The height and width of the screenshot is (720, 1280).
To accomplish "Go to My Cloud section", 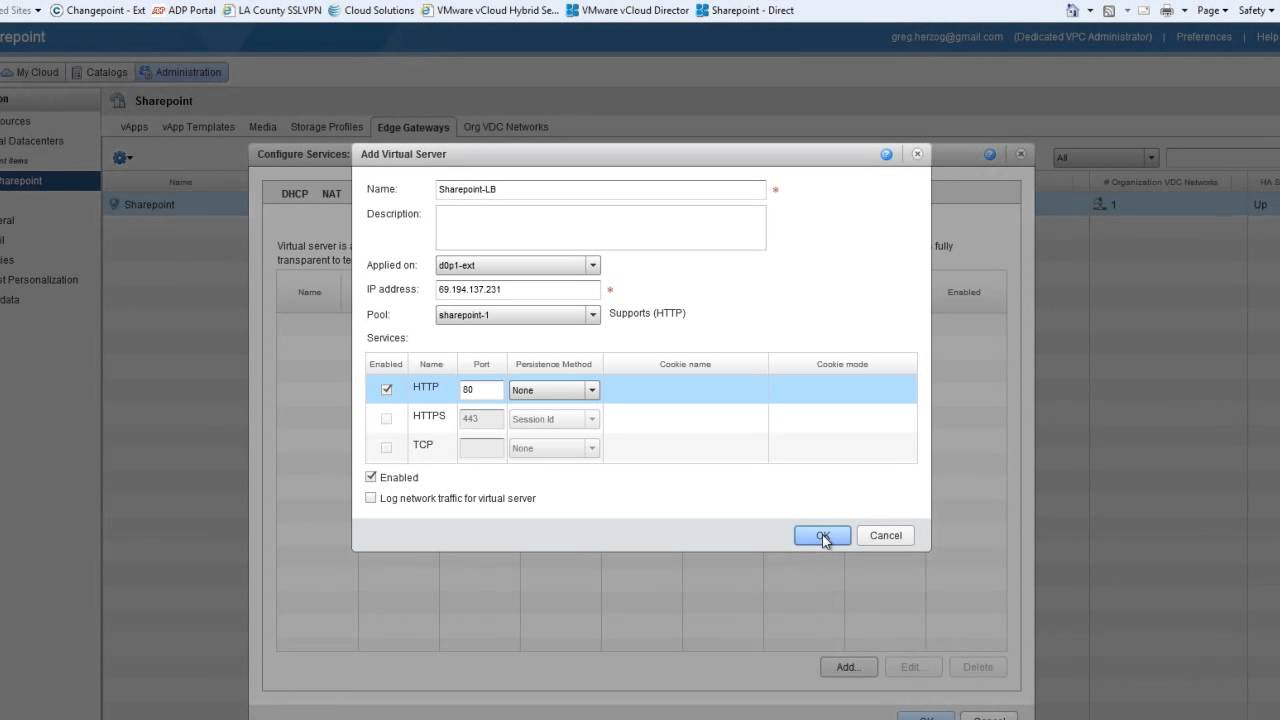I will coord(32,72).
